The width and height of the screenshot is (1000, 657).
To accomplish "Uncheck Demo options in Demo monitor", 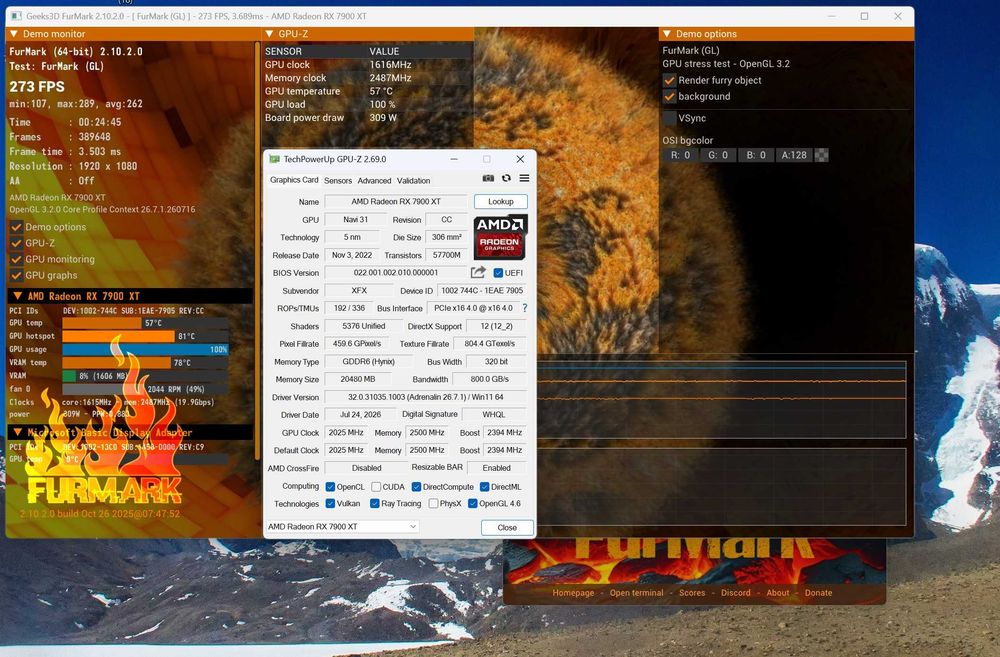I will 16,227.
